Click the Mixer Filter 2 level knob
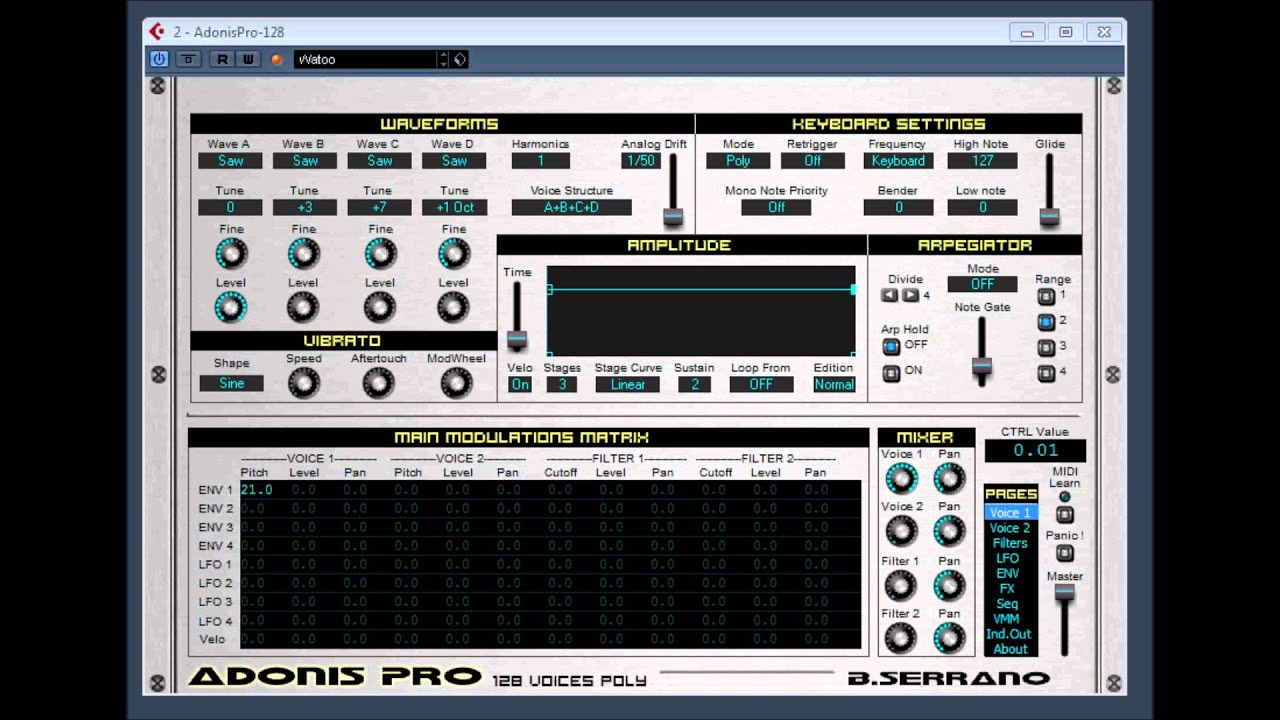Viewport: 1280px width, 720px height. tap(901, 637)
